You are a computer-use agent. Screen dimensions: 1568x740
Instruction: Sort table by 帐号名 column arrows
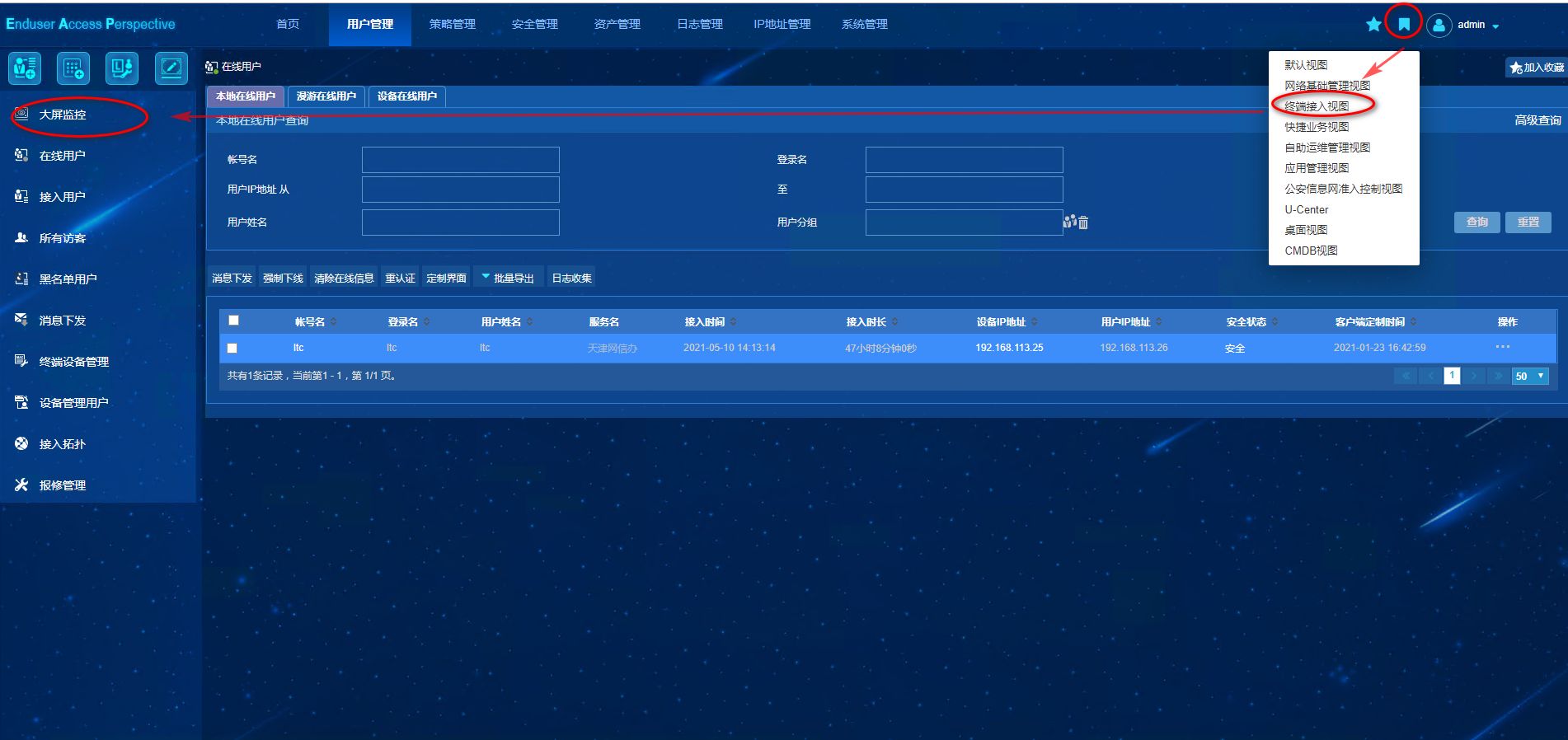click(334, 322)
